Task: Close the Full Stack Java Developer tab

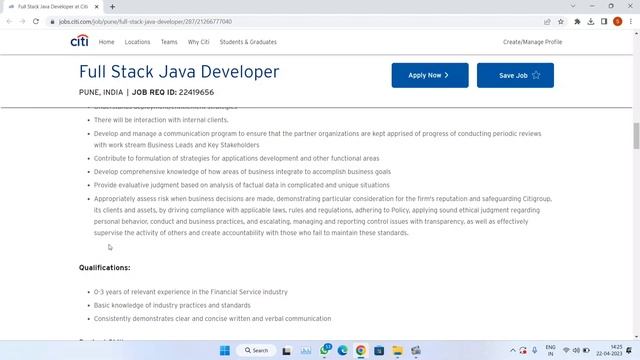Action: click(97, 7)
